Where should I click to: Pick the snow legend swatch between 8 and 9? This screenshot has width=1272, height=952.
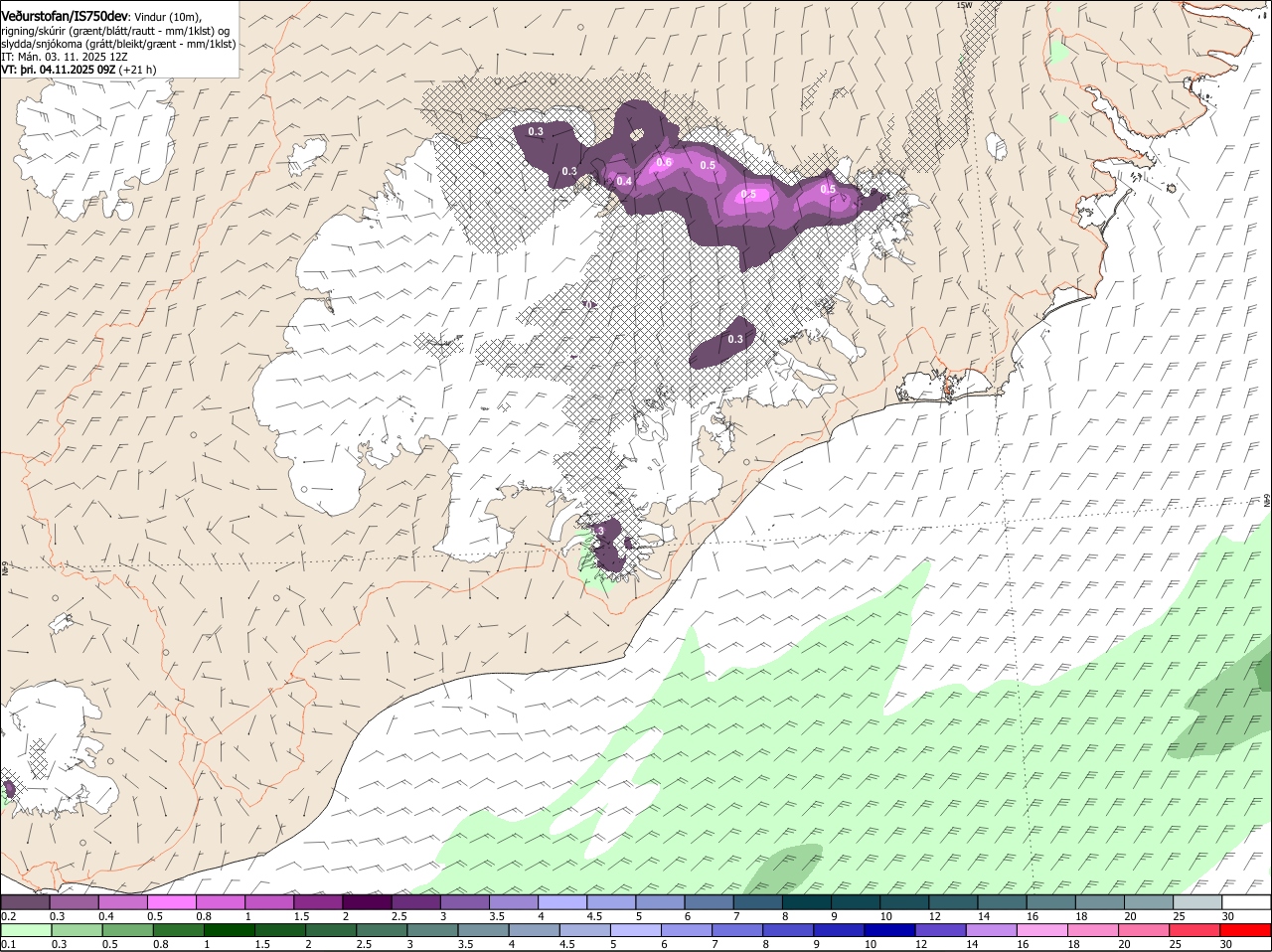[807, 901]
